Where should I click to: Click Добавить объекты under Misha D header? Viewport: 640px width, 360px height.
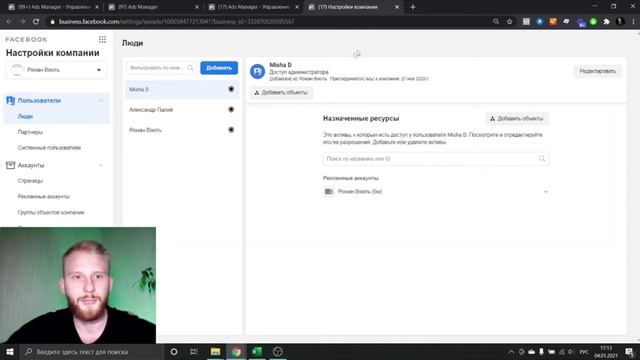click(281, 93)
